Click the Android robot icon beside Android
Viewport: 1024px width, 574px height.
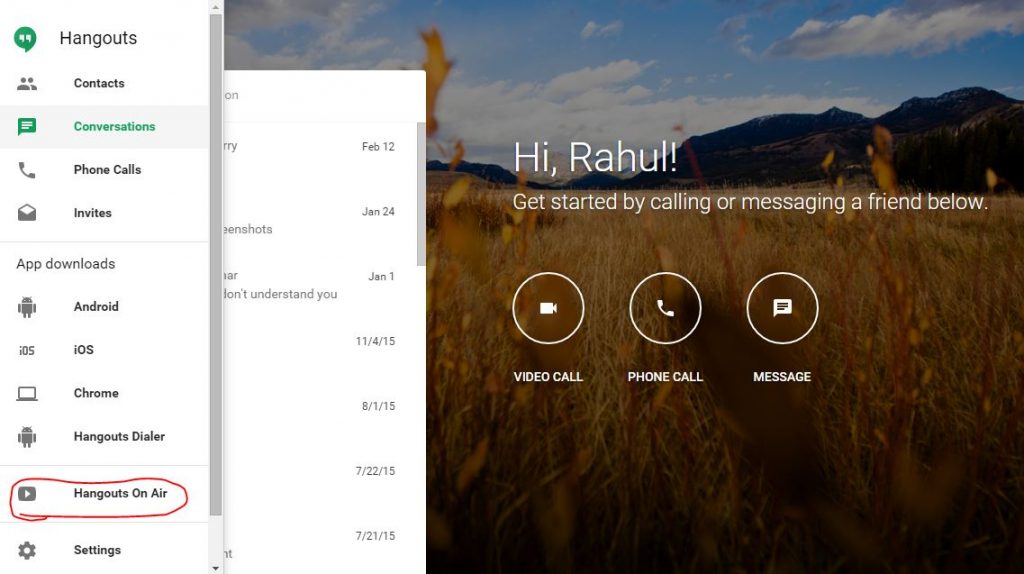pos(27,307)
